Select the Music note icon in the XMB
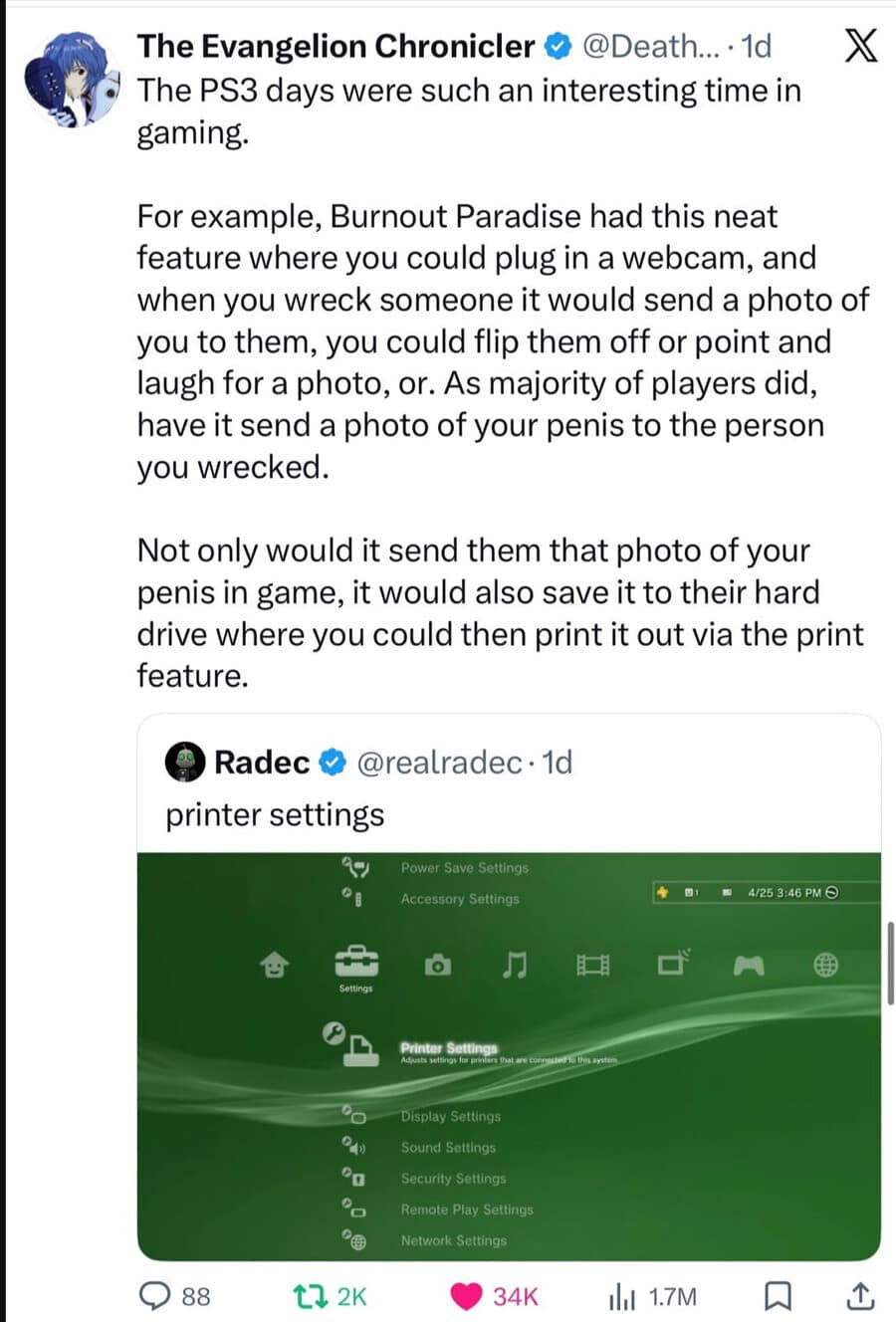The width and height of the screenshot is (896, 1322). tap(516, 963)
